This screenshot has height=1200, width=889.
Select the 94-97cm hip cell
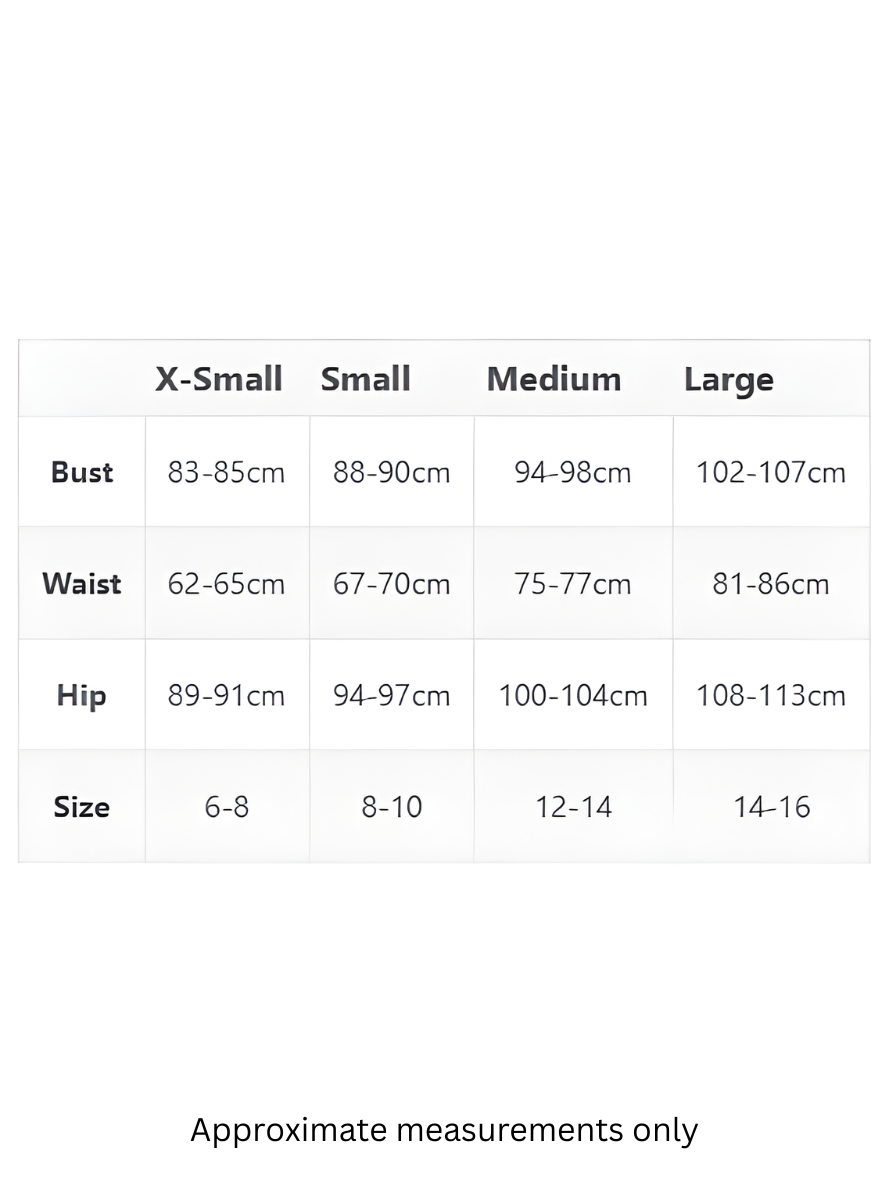pos(391,695)
